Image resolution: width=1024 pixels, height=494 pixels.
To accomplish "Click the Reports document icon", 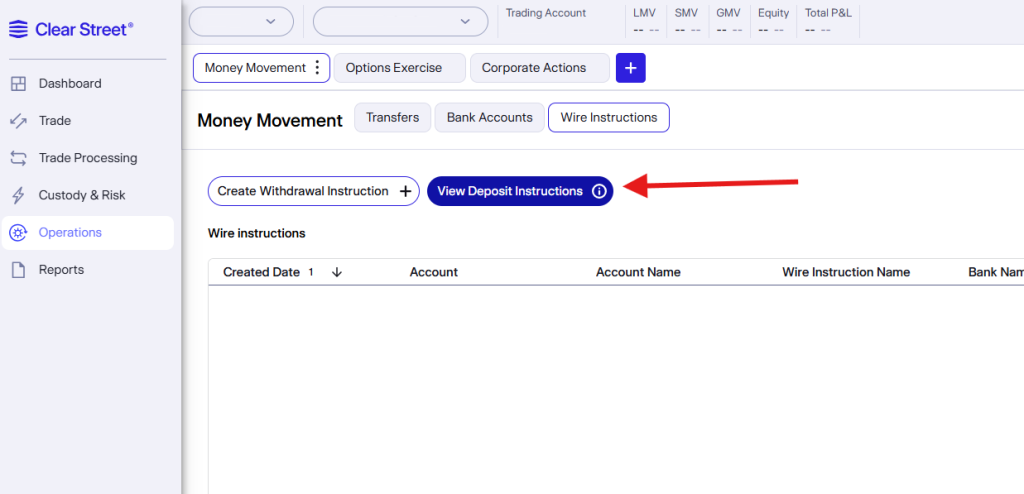I will 18,270.
